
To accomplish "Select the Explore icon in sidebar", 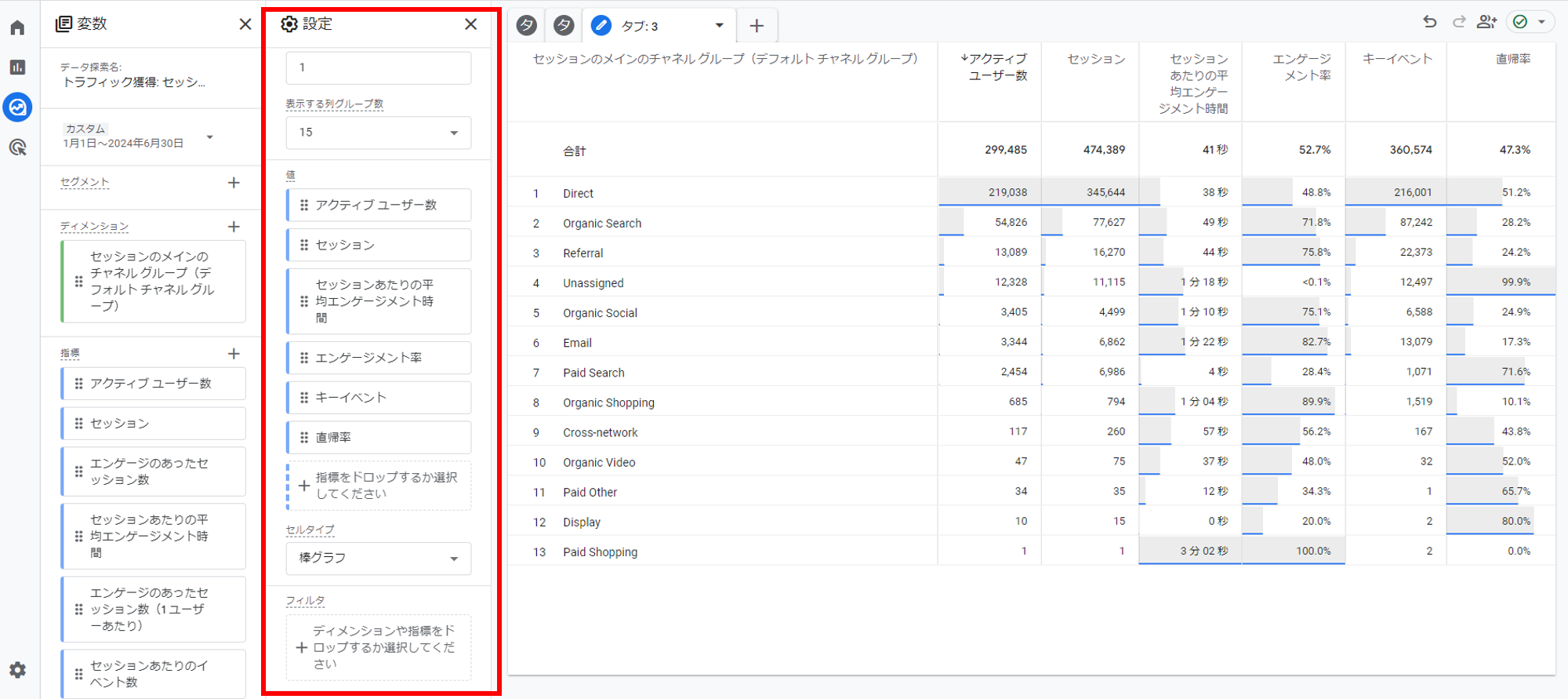I will tap(17, 107).
